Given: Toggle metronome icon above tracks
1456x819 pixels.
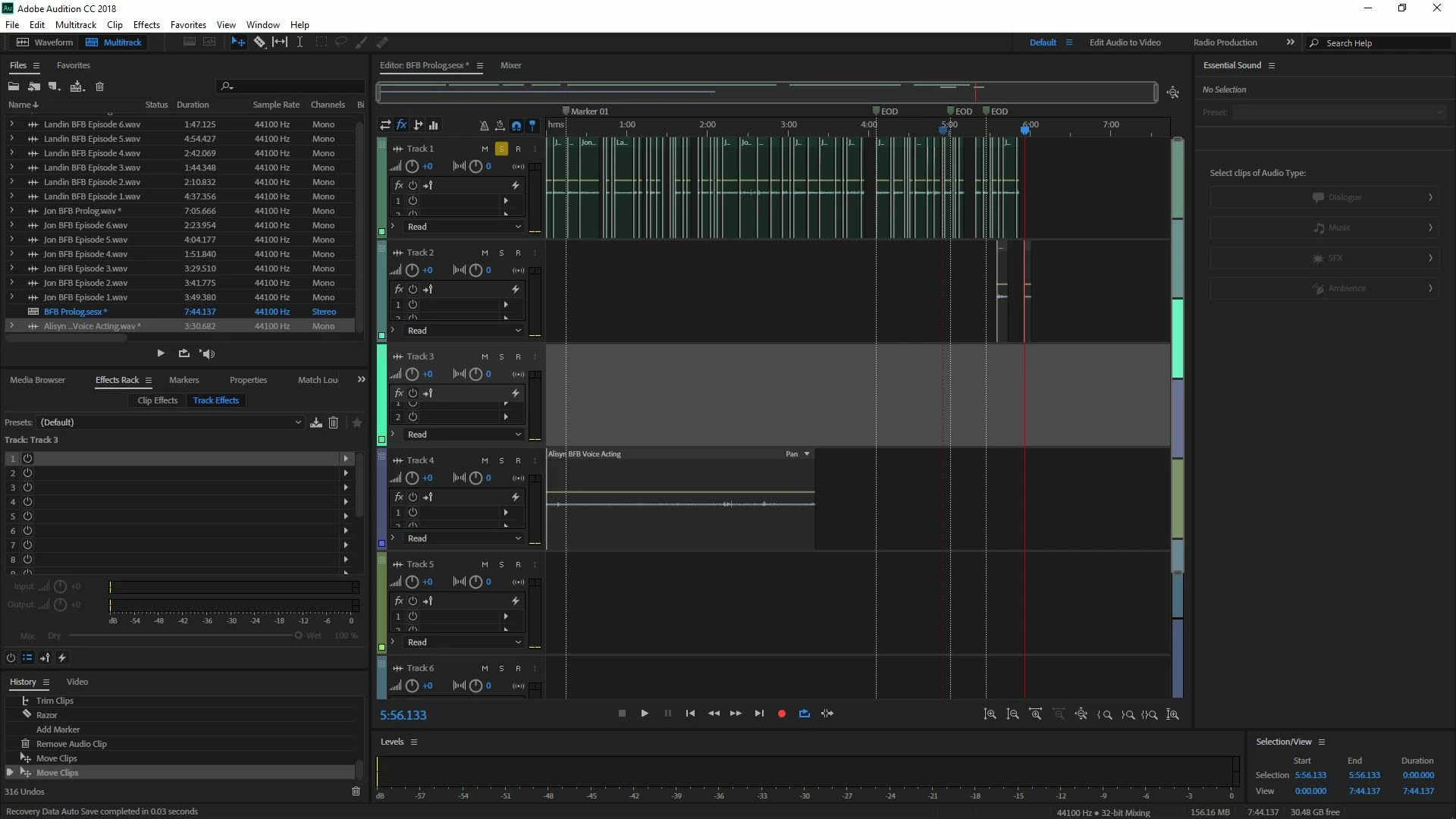Looking at the screenshot, I should click(x=484, y=126).
